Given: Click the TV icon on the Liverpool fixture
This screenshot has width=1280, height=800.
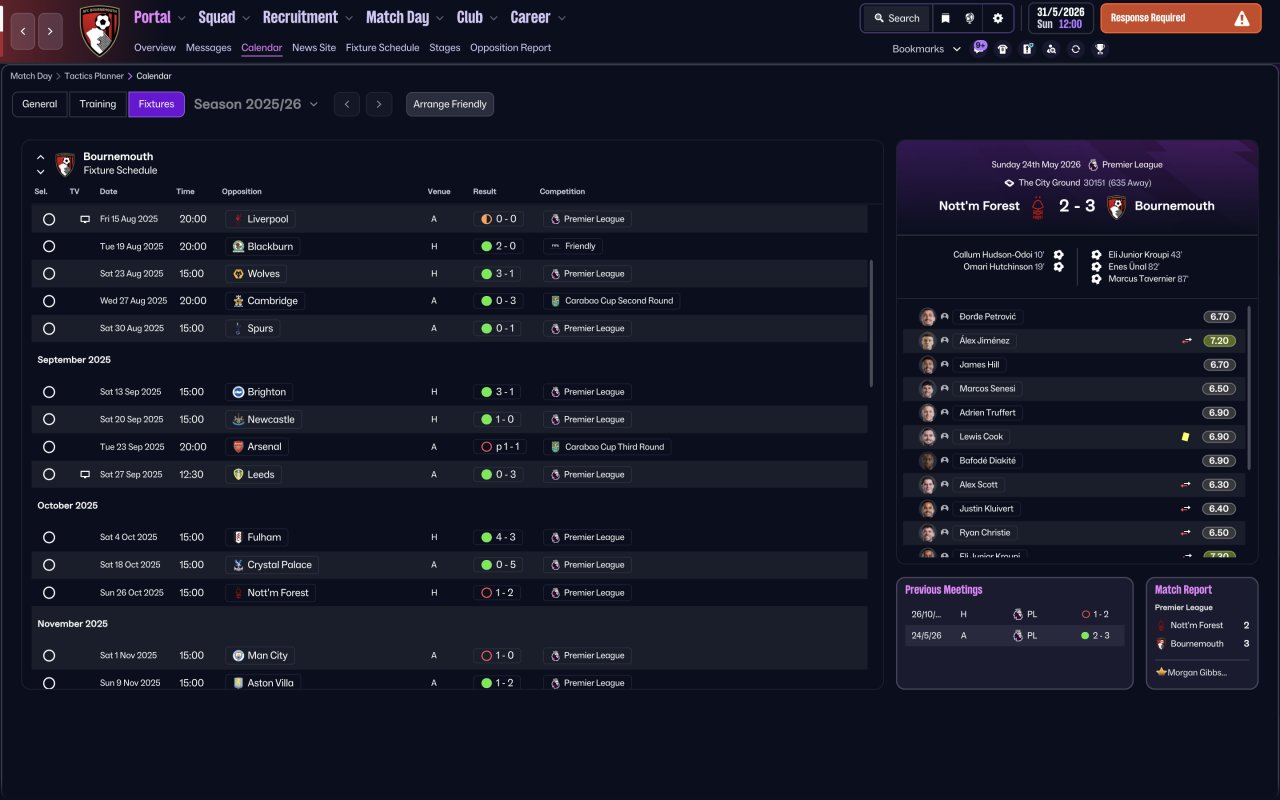Looking at the screenshot, I should point(85,219).
